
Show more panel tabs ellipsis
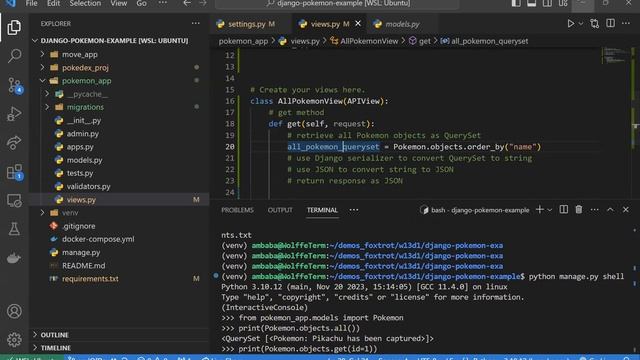click(x=354, y=210)
